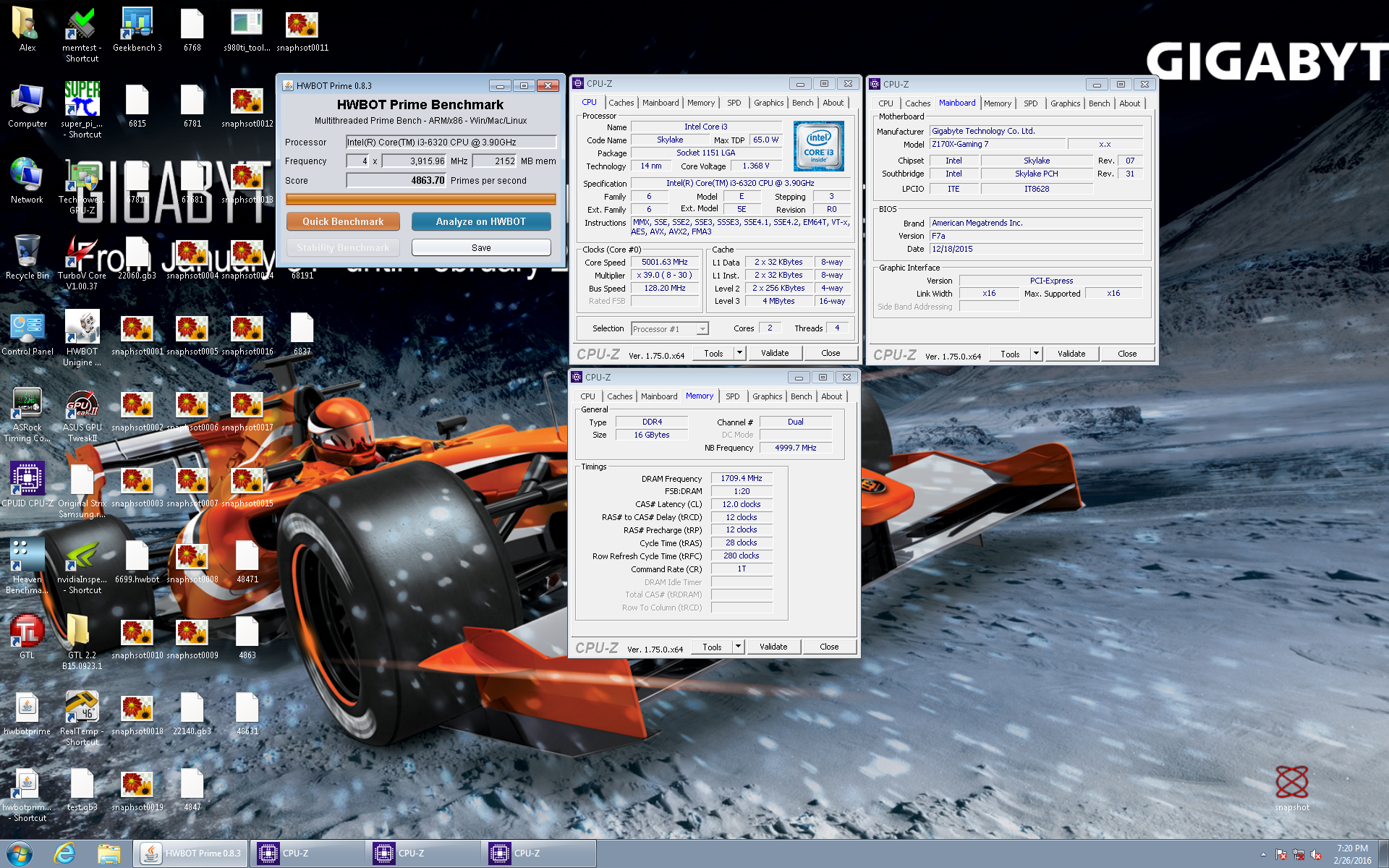Open CPU tab in Memory CPU-Z window
Viewport: 1389px width, 868px height.
(x=587, y=396)
